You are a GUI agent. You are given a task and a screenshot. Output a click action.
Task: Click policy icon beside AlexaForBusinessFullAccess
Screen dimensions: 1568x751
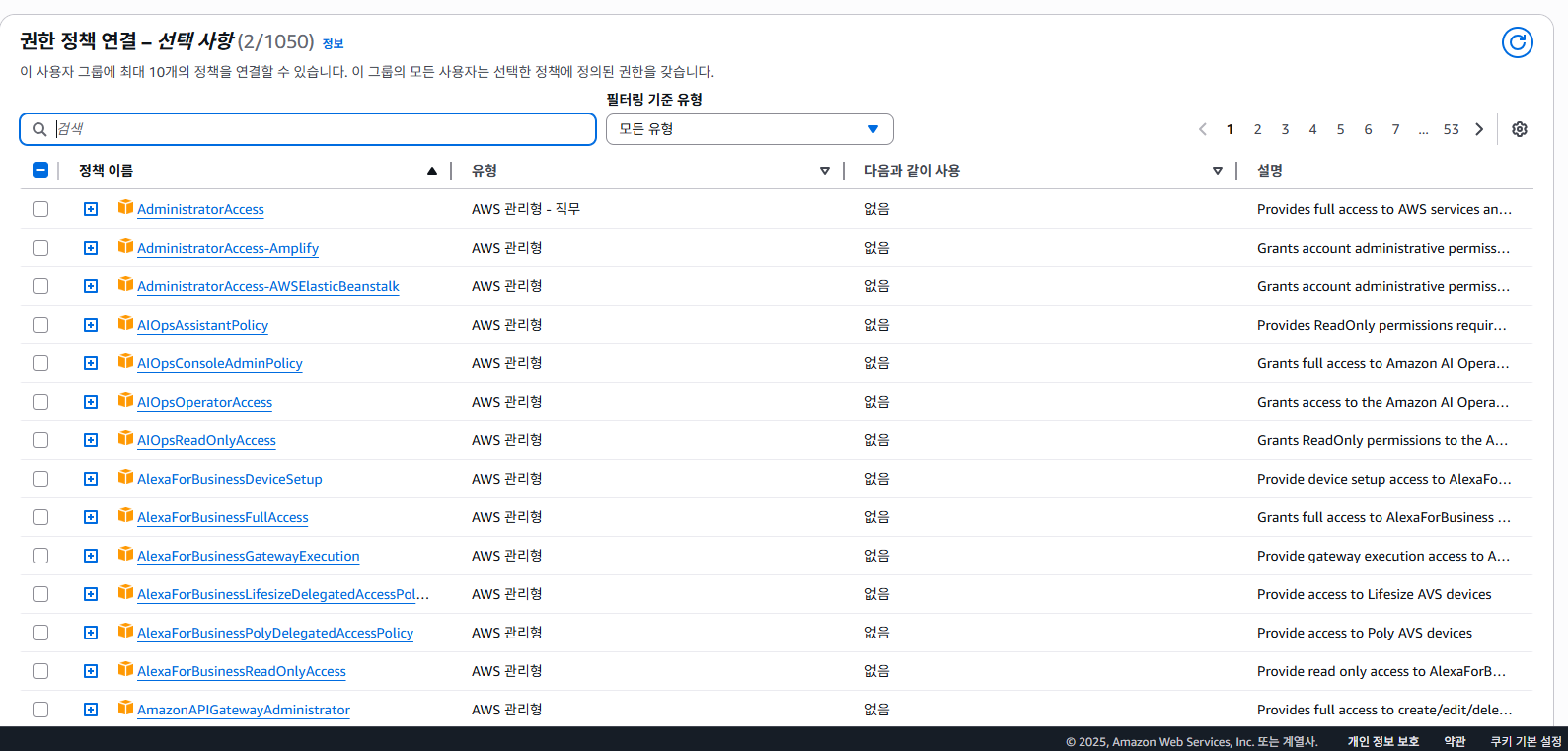(125, 515)
